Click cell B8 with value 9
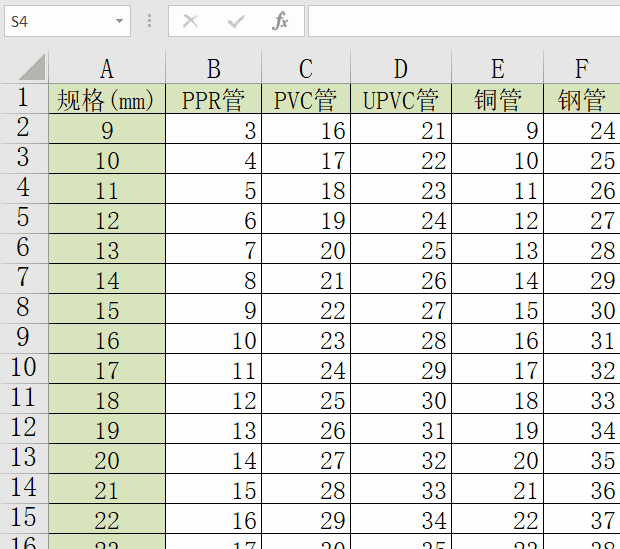Image resolution: width=620 pixels, height=549 pixels. (x=214, y=309)
